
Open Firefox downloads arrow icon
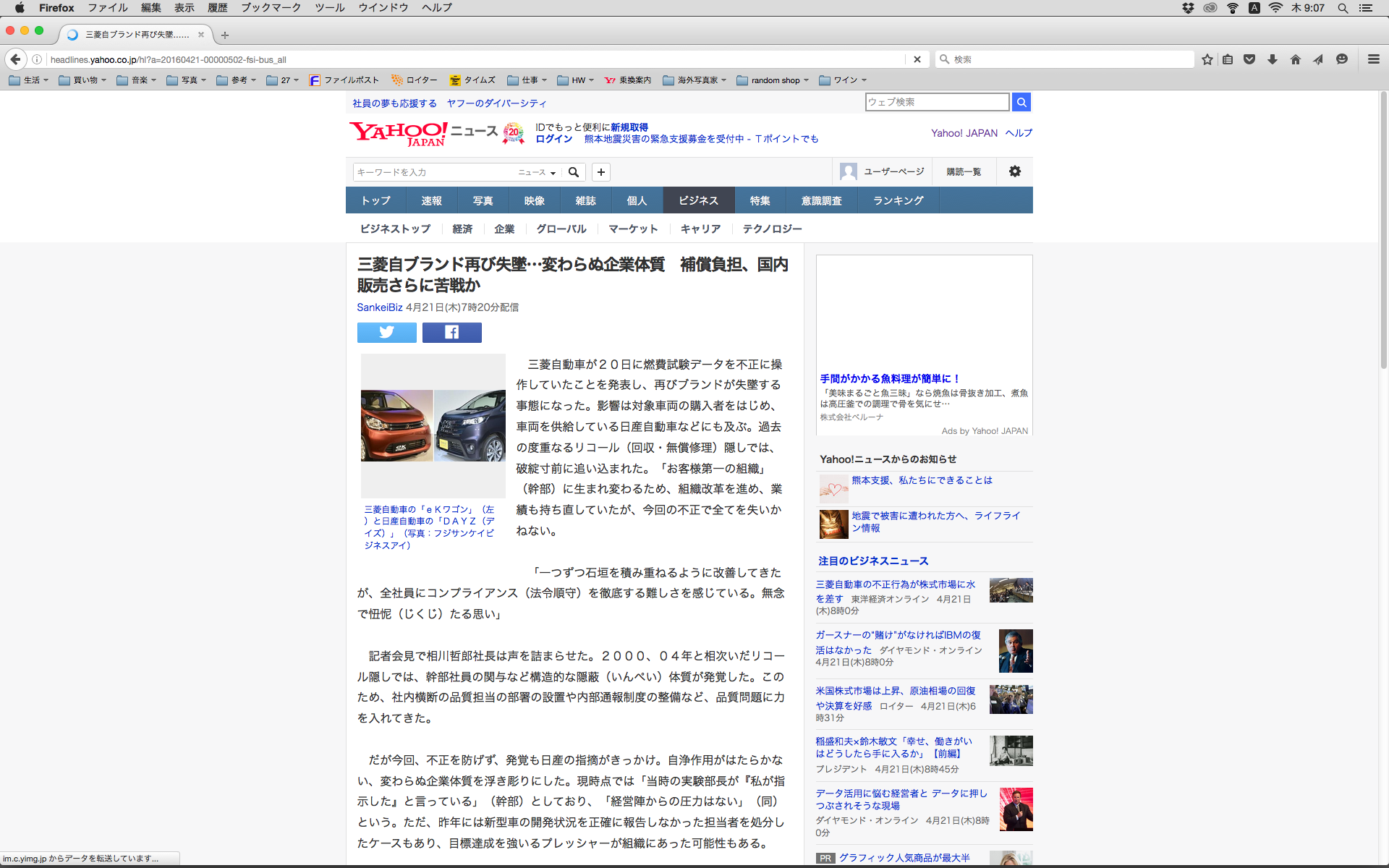[x=1273, y=59]
